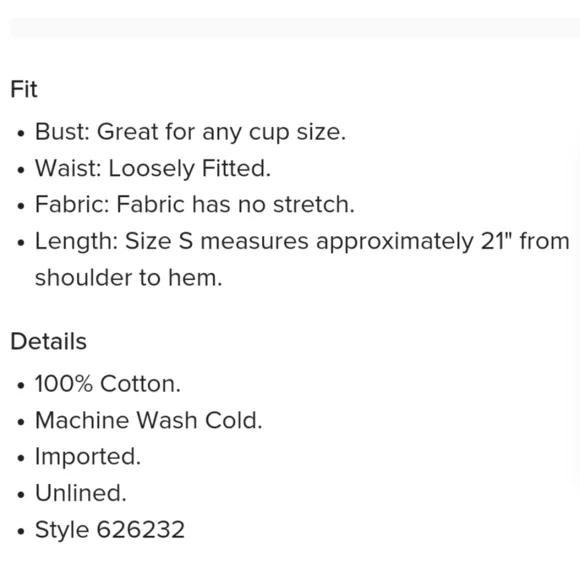
Task: Select the Unlined list item
Action: tap(81, 493)
